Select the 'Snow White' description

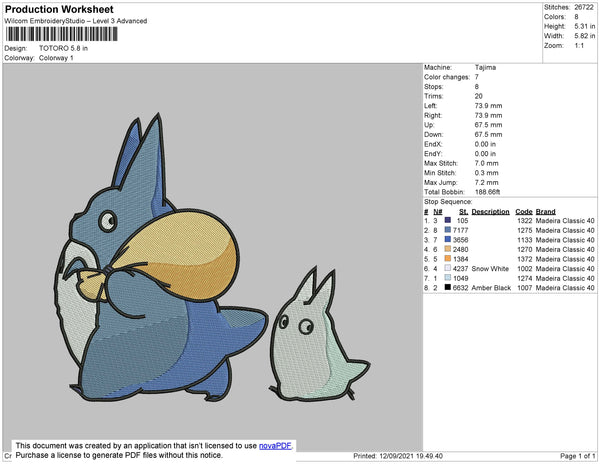[x=490, y=269]
